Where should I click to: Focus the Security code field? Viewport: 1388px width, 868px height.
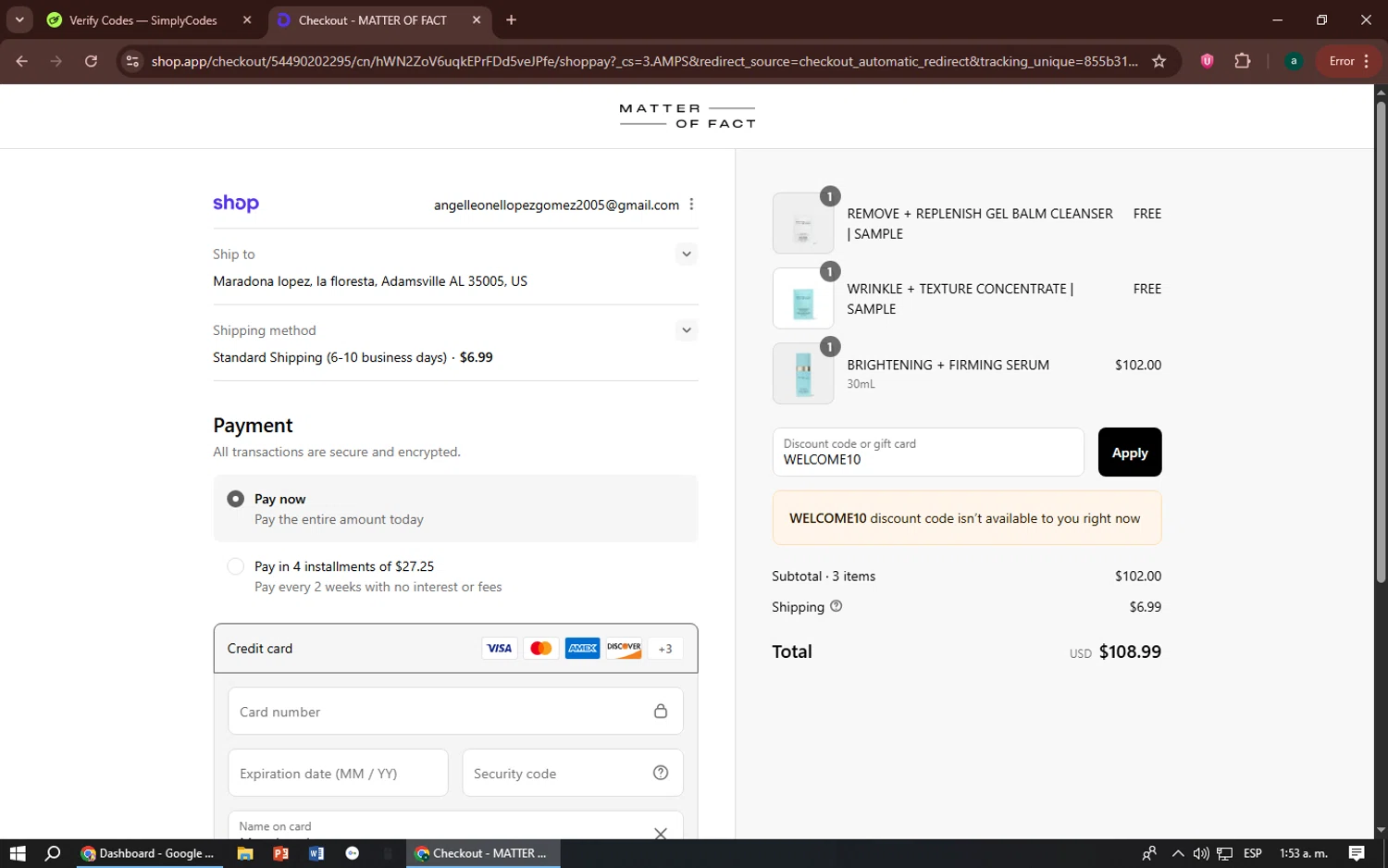point(573,773)
